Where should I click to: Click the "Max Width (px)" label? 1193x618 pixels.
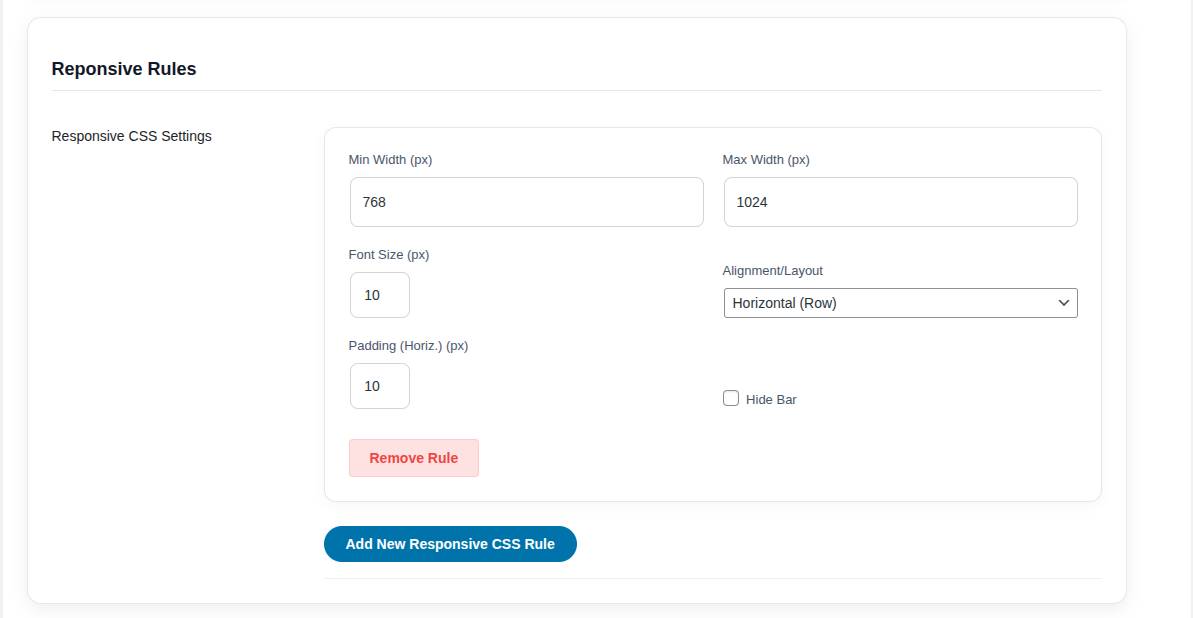click(x=766, y=159)
